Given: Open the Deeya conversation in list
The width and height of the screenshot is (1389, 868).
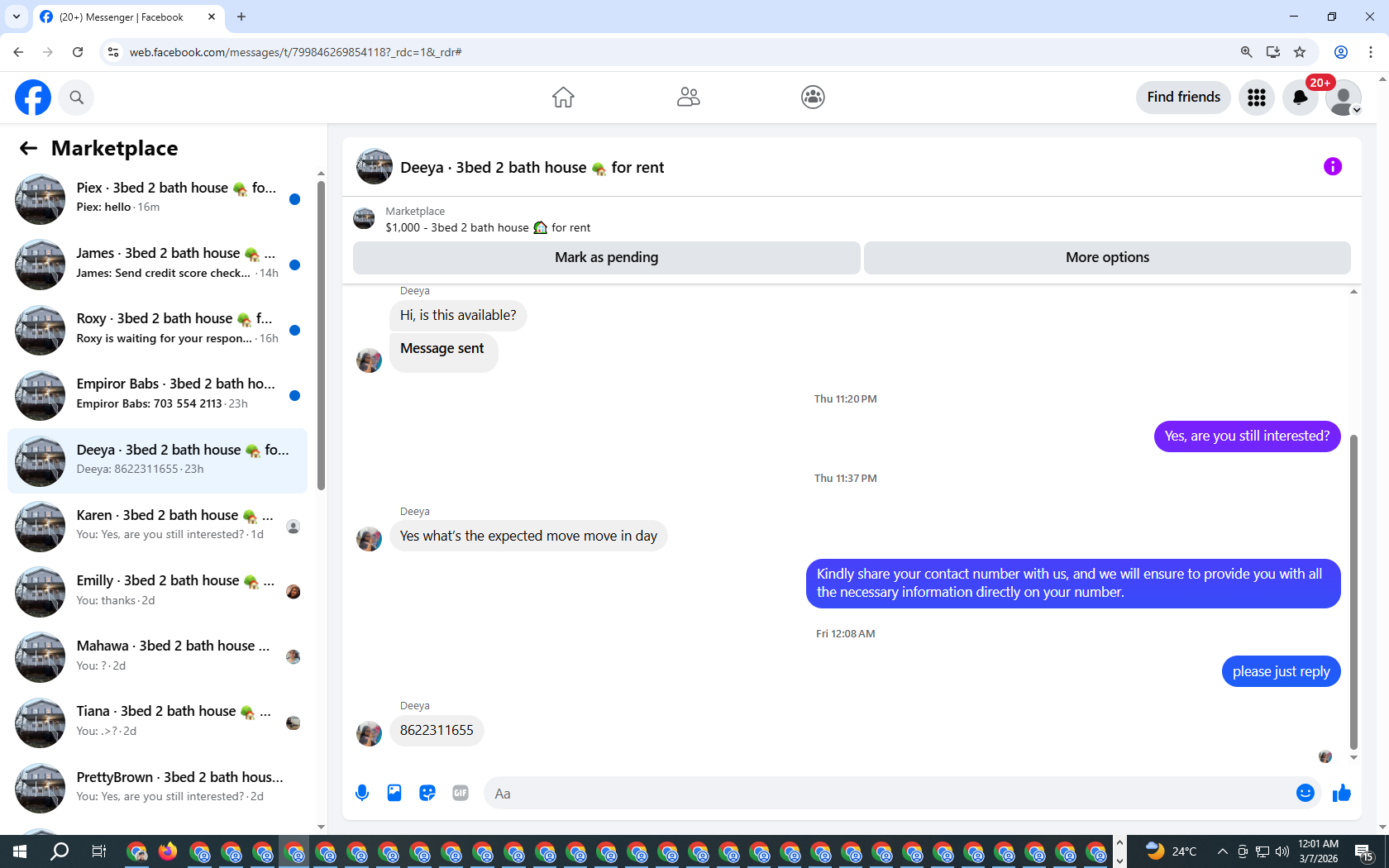Looking at the screenshot, I should tap(157, 460).
